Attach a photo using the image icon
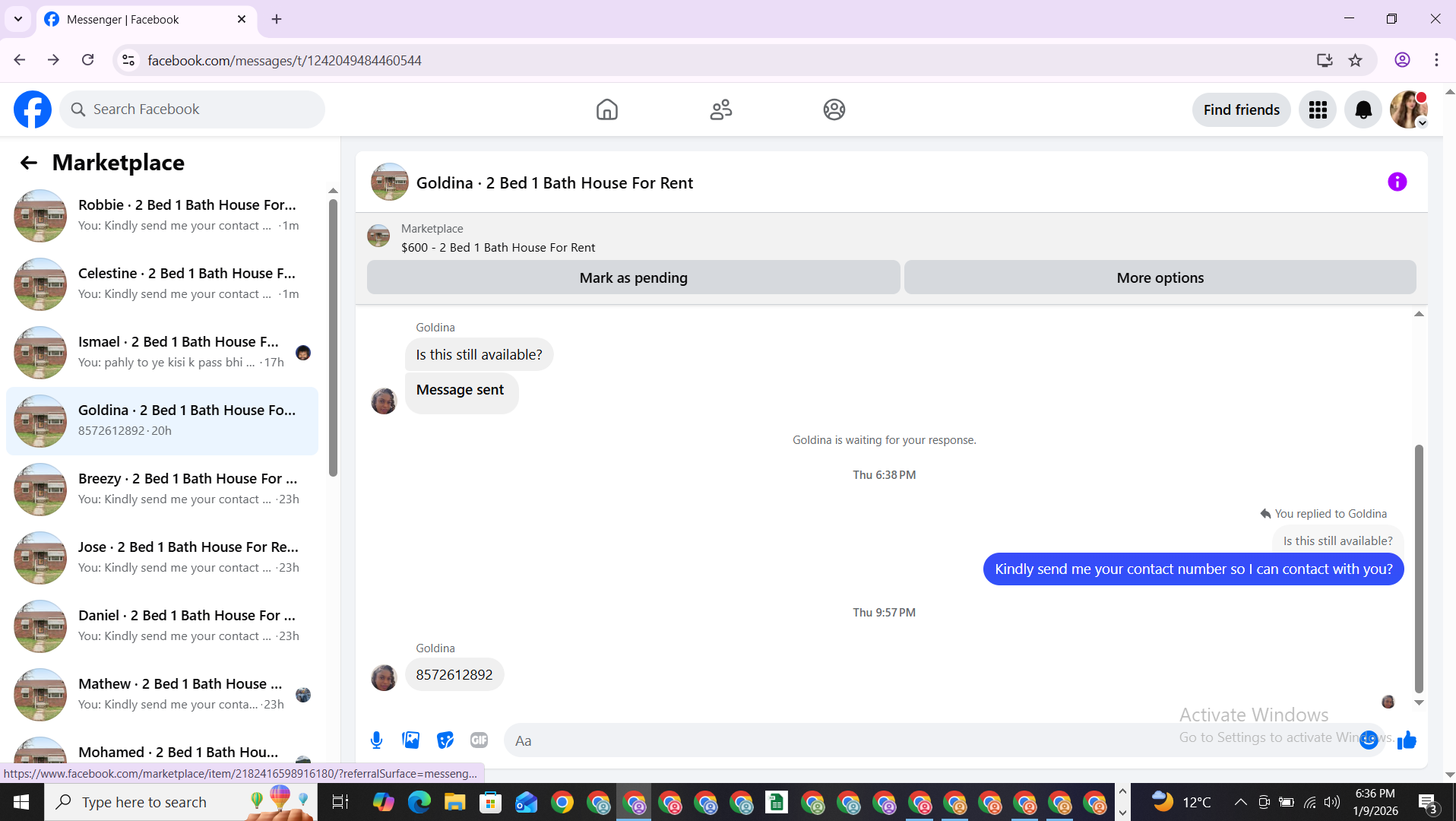 [411, 740]
